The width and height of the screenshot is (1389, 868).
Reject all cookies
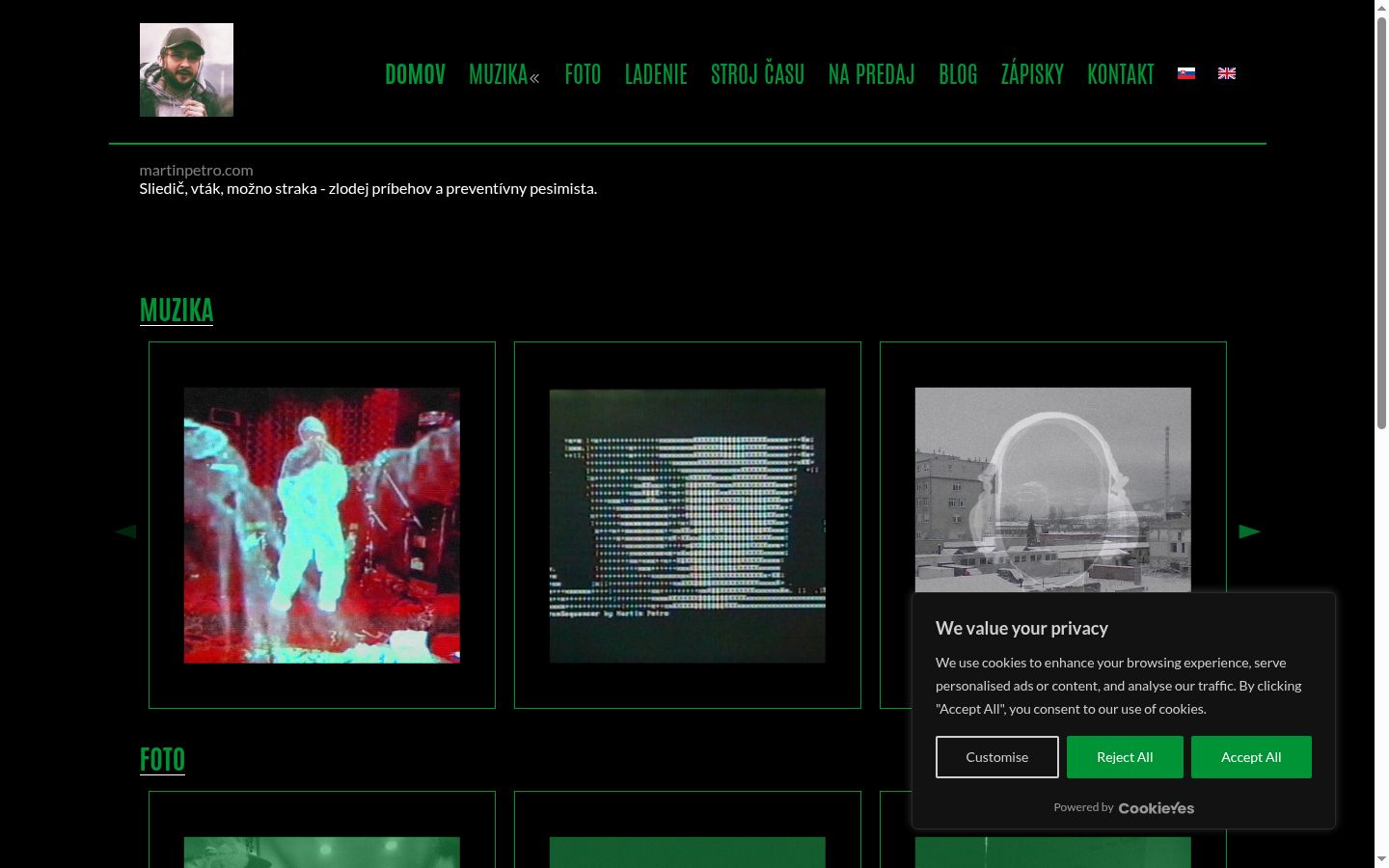tap(1125, 757)
